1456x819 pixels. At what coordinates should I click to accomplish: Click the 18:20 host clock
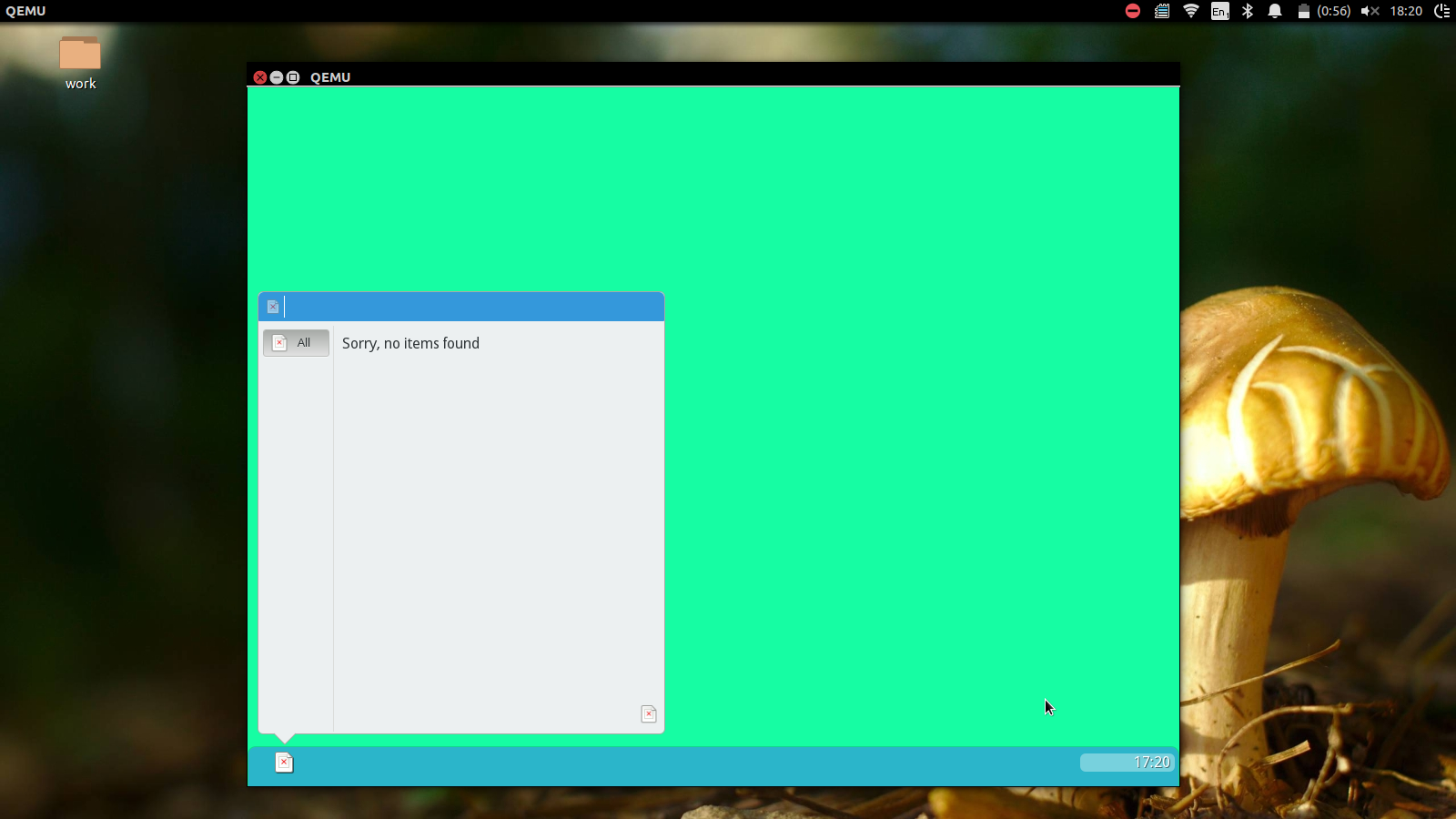(x=1406, y=11)
